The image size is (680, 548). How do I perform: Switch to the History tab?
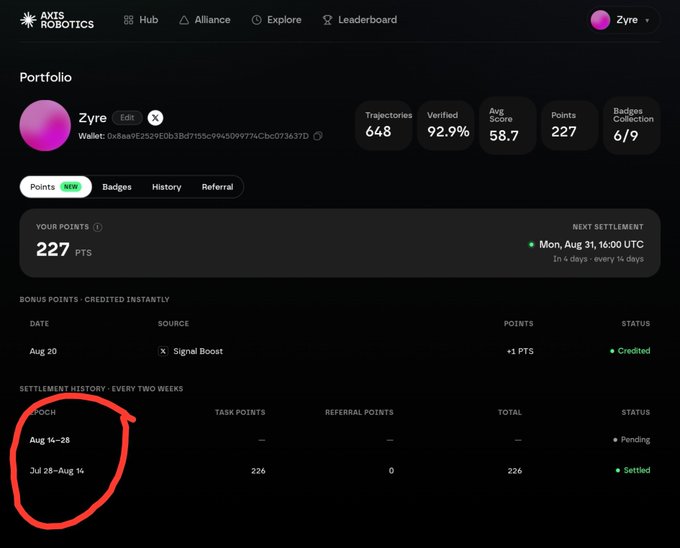(167, 187)
